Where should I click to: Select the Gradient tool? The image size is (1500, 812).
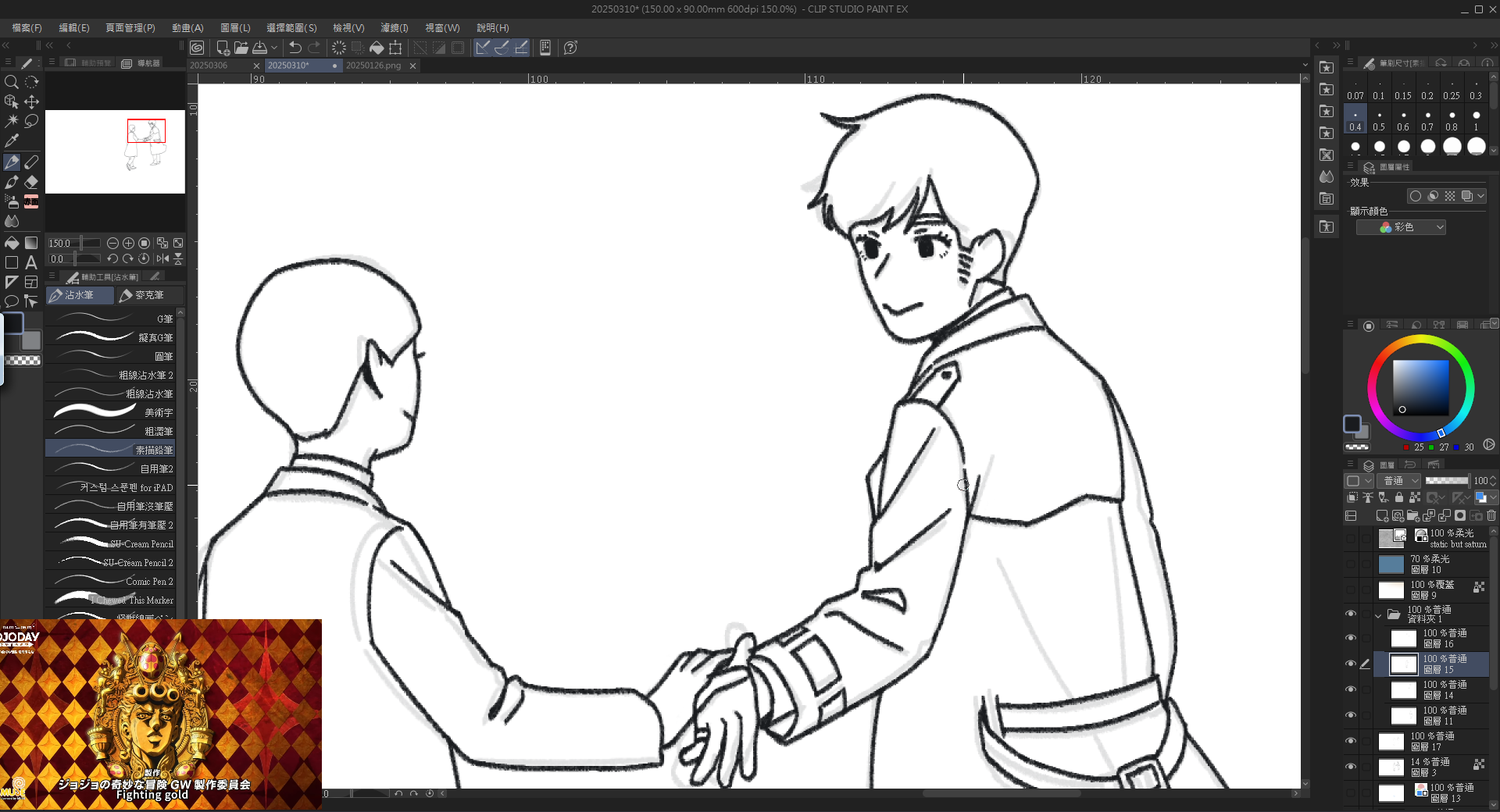click(31, 243)
